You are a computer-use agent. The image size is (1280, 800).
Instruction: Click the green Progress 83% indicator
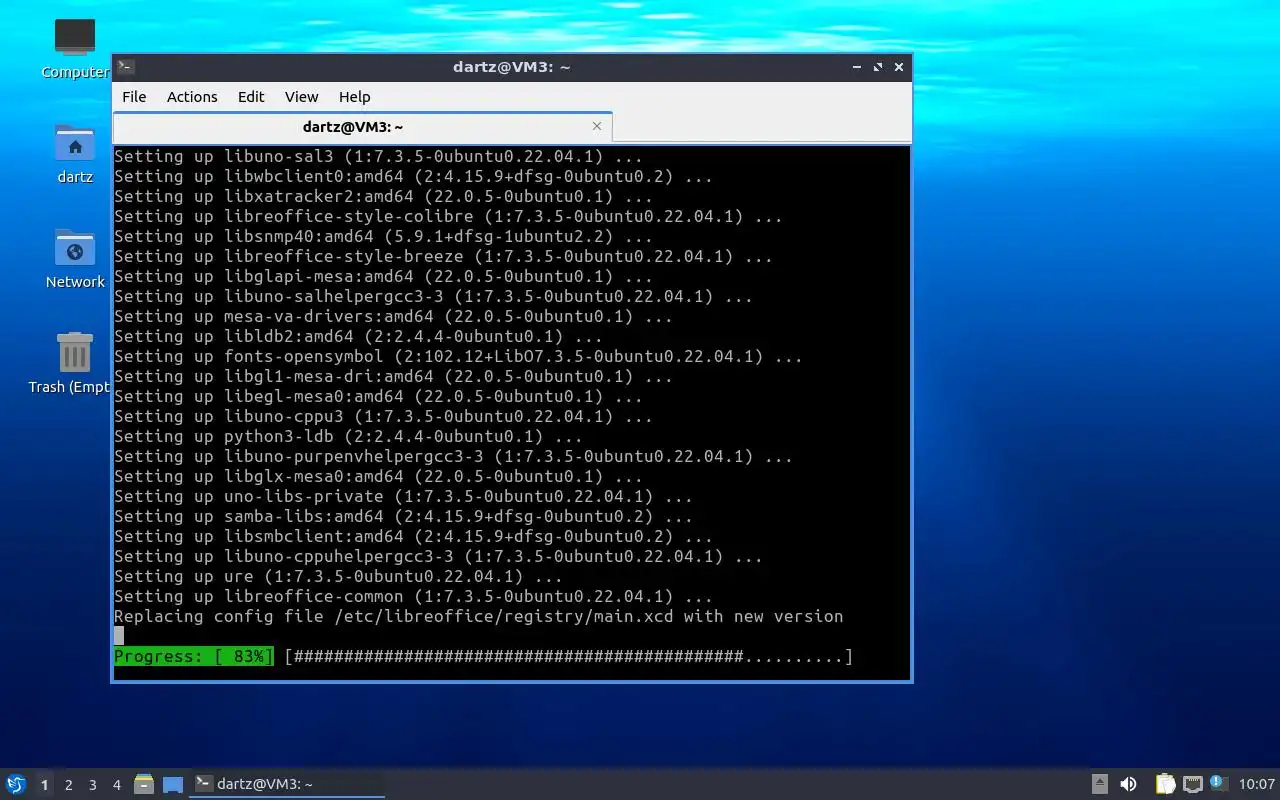click(x=193, y=657)
